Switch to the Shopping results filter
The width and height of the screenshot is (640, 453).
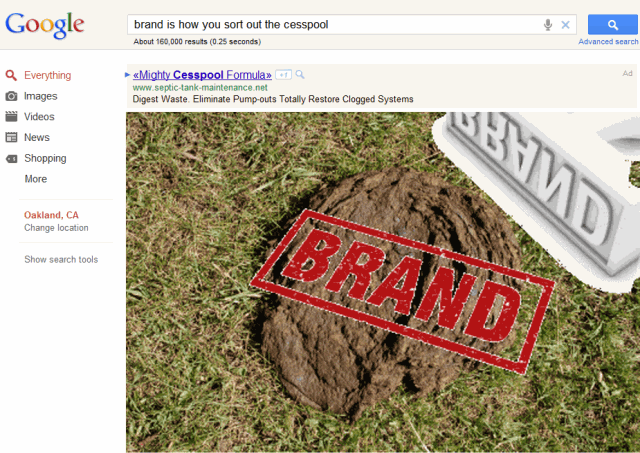click(x=45, y=158)
